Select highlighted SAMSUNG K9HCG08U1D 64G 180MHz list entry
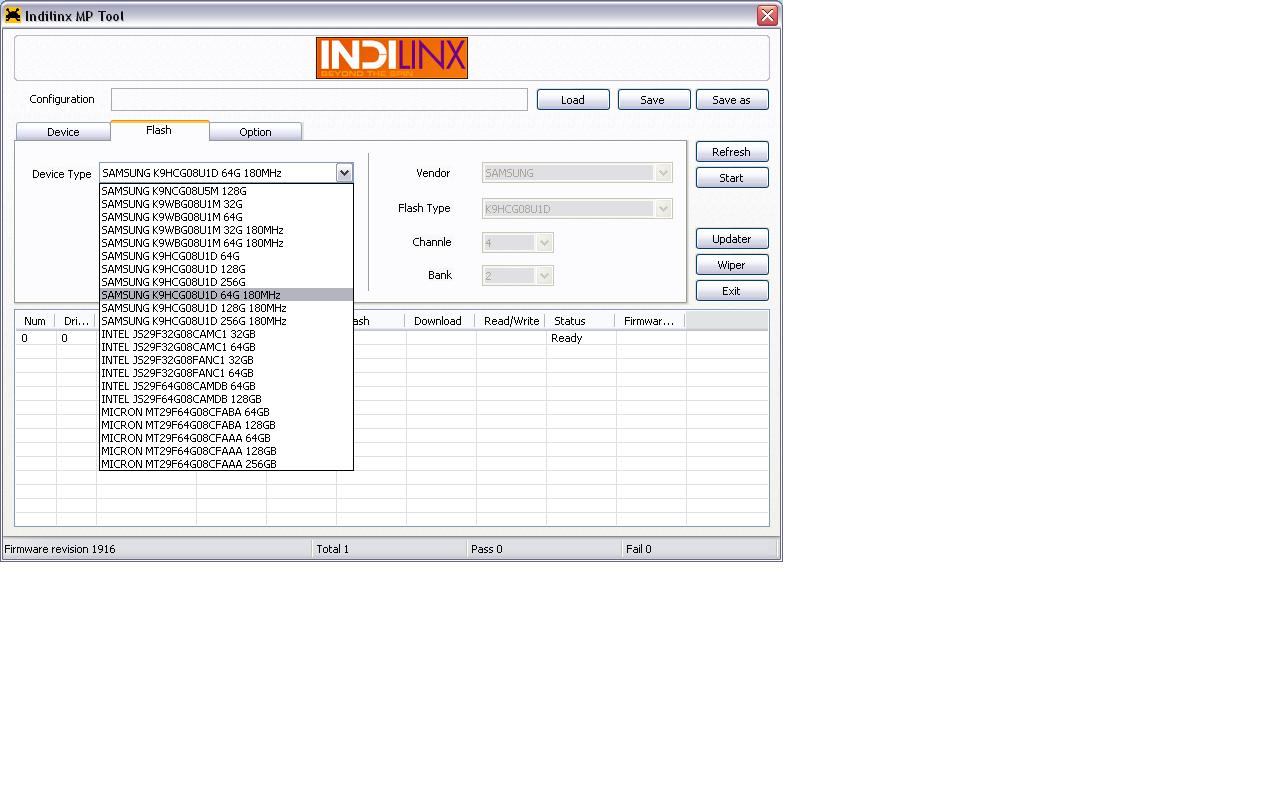 (226, 295)
